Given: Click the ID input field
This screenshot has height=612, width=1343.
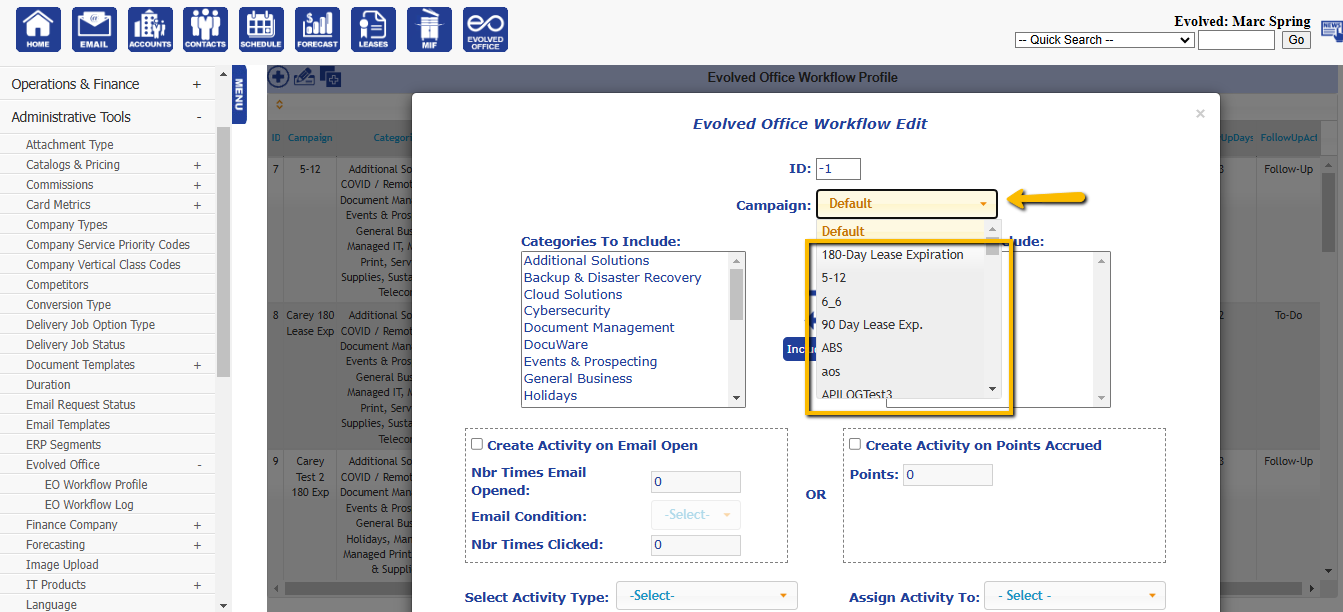Looking at the screenshot, I should click(x=838, y=169).
